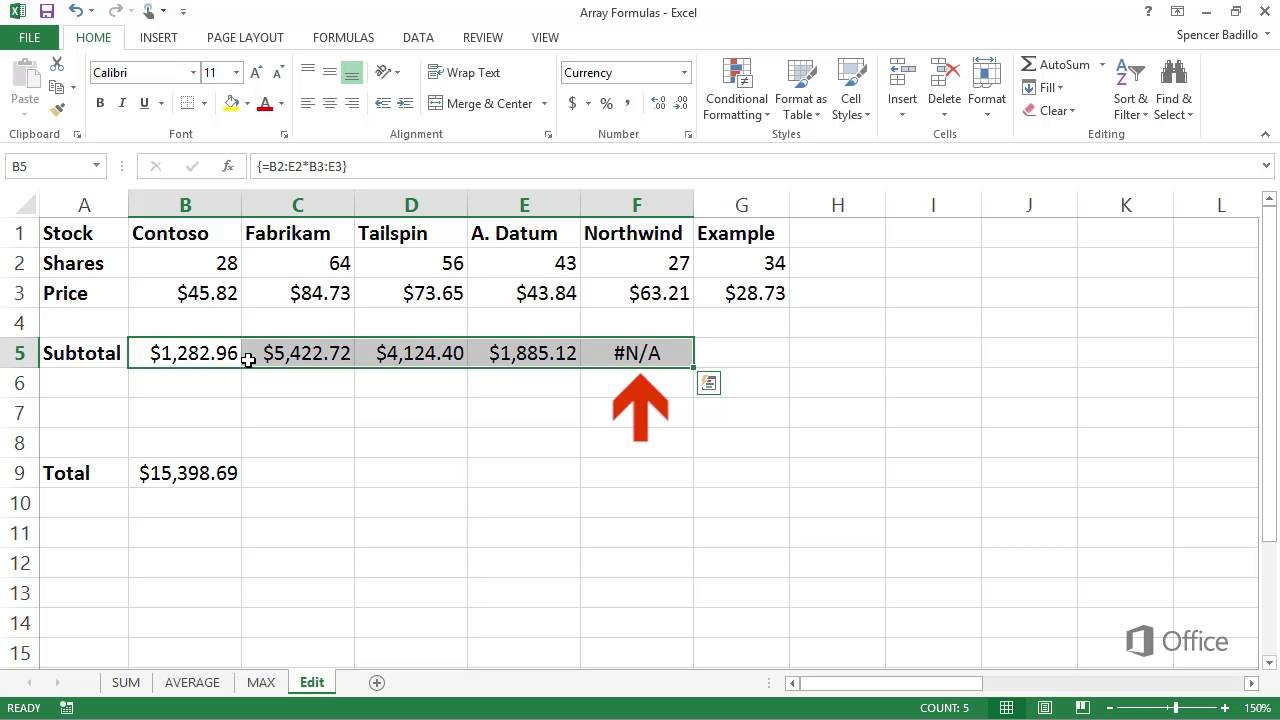The height and width of the screenshot is (720, 1280).
Task: Apply percent style to cells
Action: pyautogui.click(x=606, y=103)
